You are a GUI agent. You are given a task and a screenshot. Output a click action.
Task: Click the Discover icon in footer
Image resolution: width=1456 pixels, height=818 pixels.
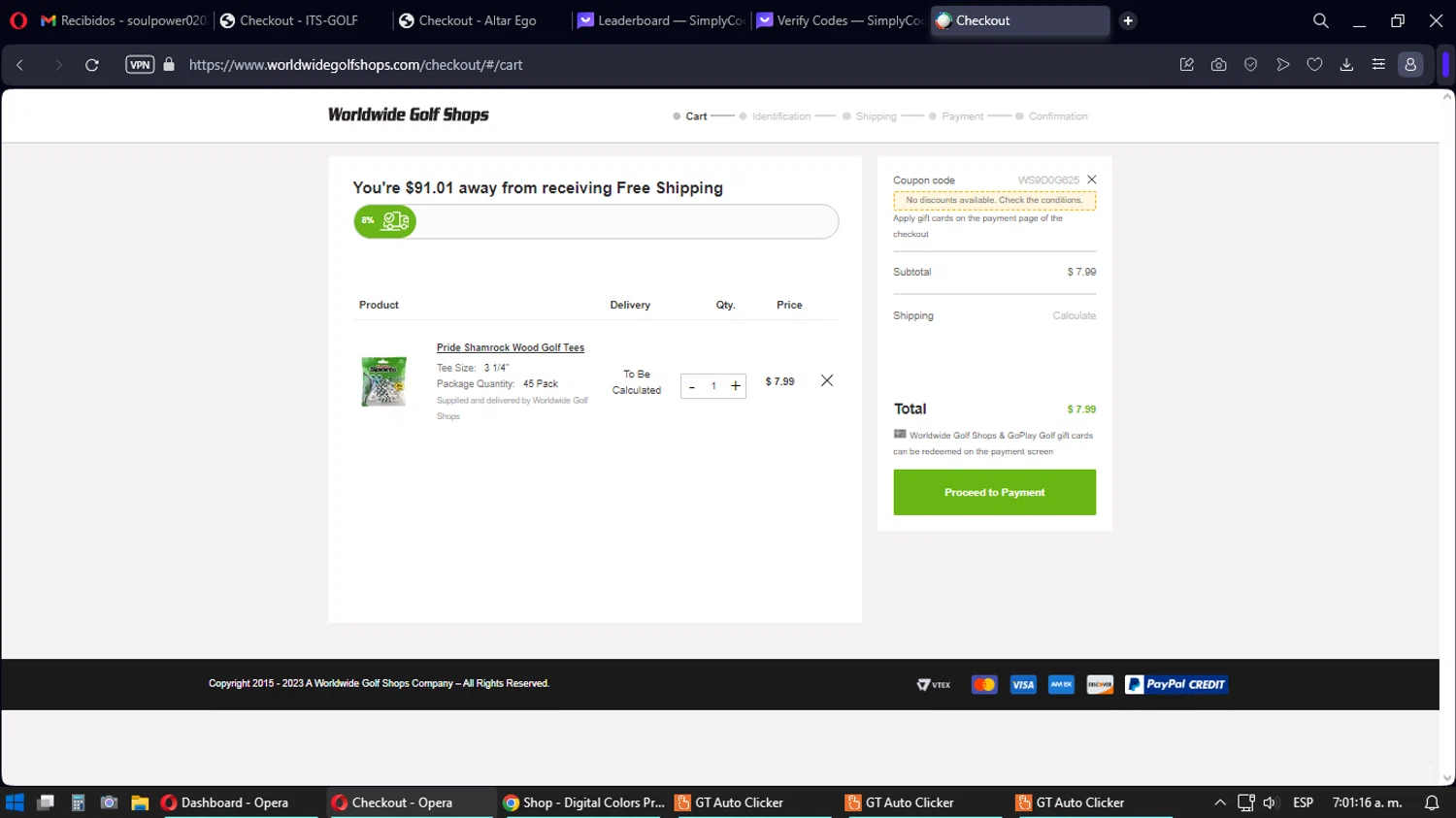pos(1100,685)
